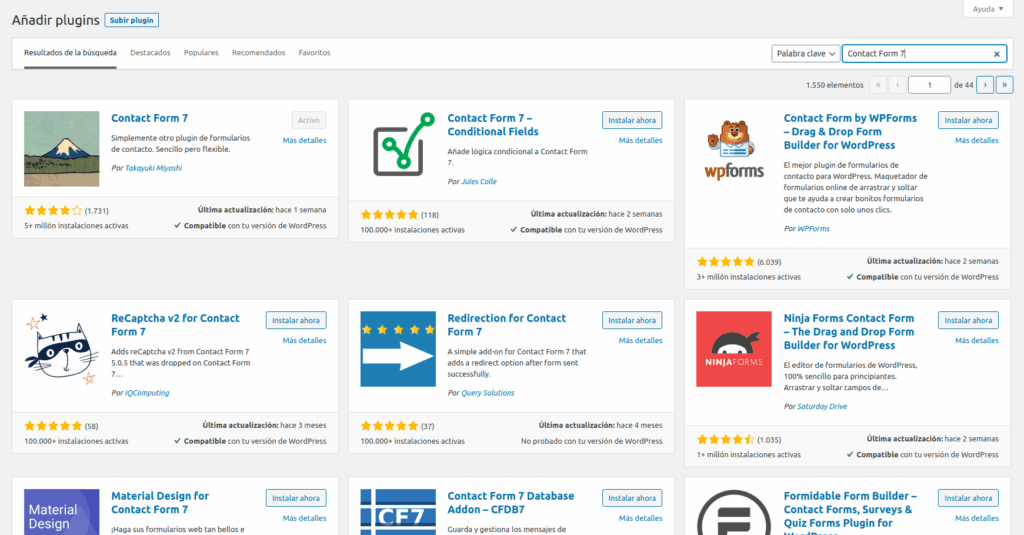Click the Contact Form 7 star rating

tap(54, 210)
